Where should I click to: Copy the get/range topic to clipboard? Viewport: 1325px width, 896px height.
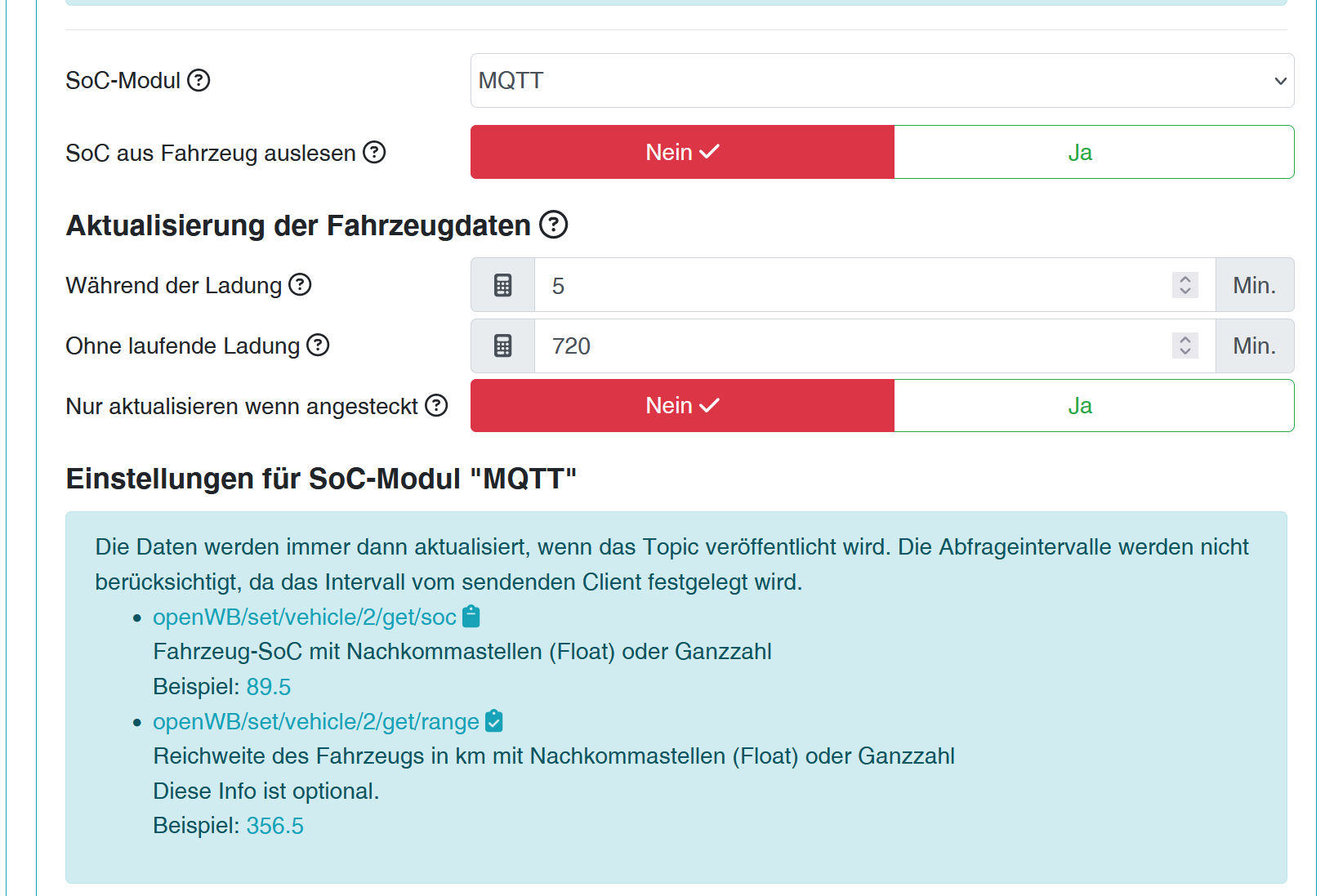pos(493,720)
